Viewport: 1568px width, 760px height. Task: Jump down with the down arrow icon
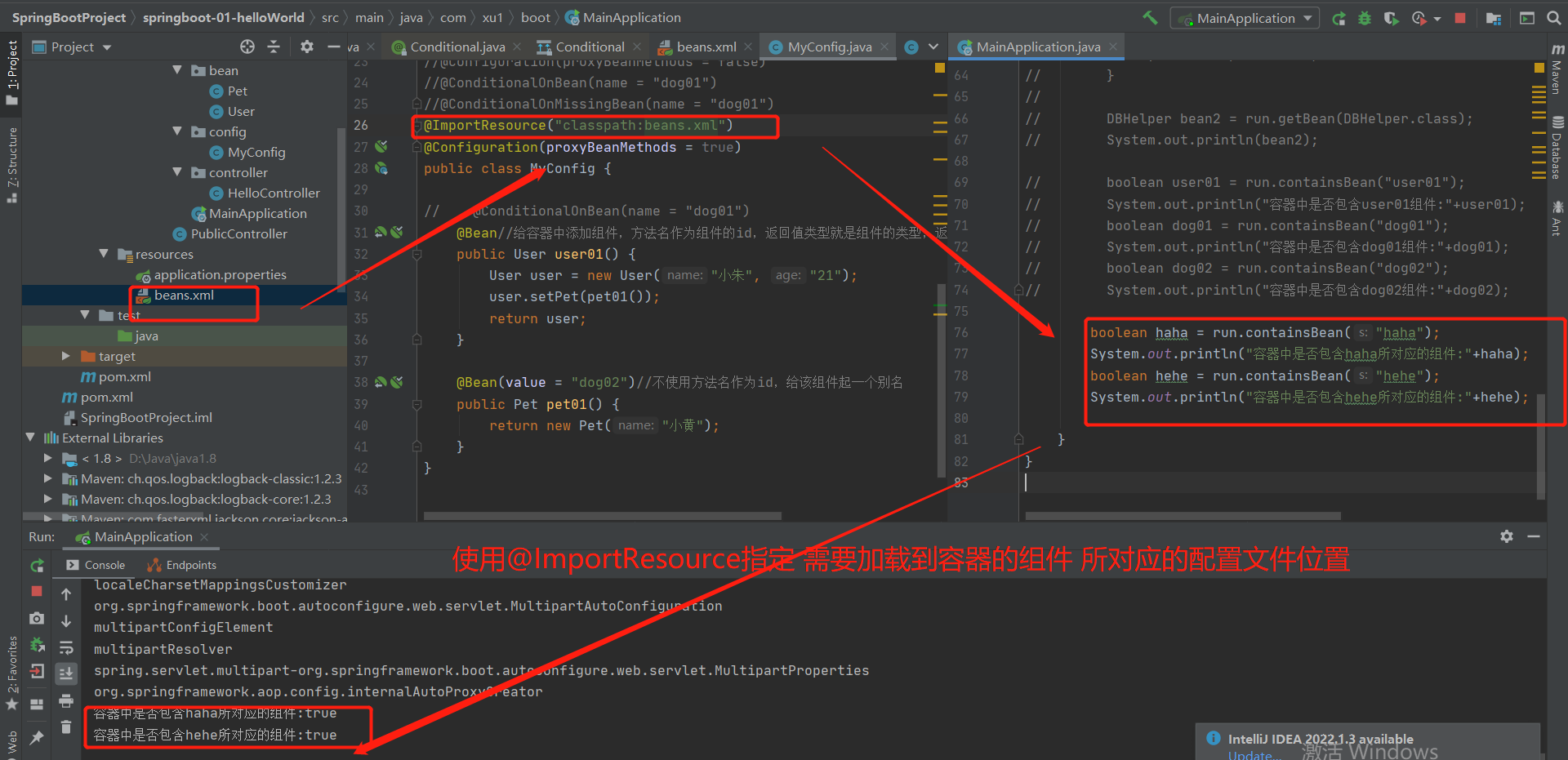click(66, 621)
